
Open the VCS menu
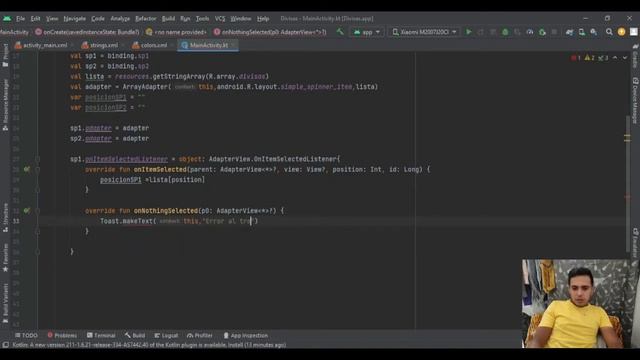[220, 18]
